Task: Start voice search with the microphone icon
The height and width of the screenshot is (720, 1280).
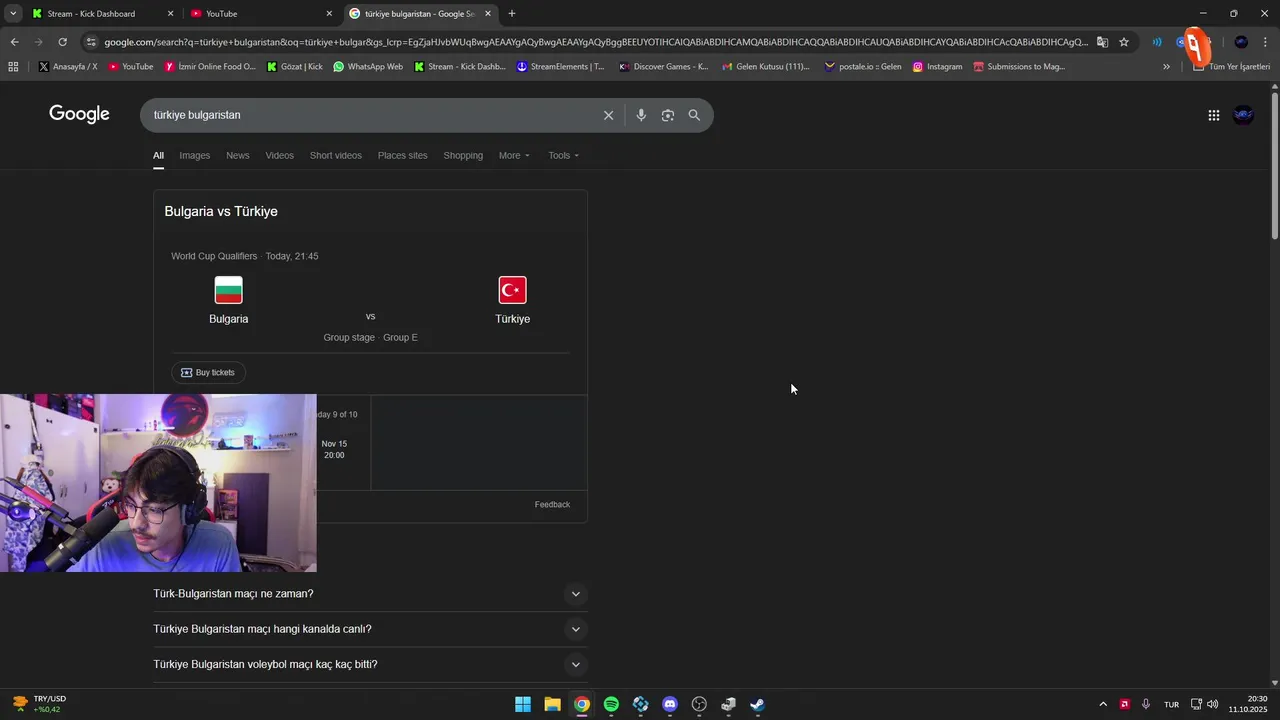Action: 641,115
